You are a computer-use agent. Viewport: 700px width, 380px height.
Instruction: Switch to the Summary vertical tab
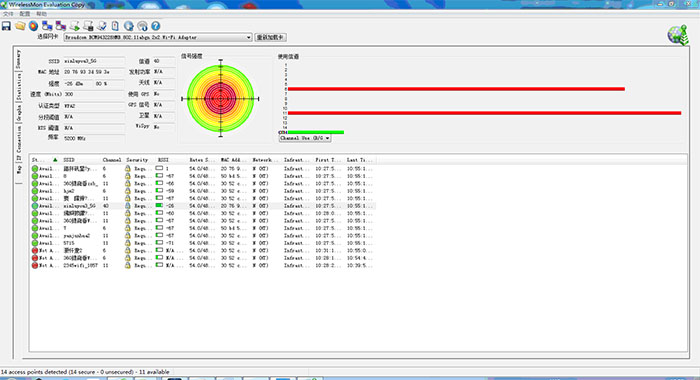coord(18,59)
